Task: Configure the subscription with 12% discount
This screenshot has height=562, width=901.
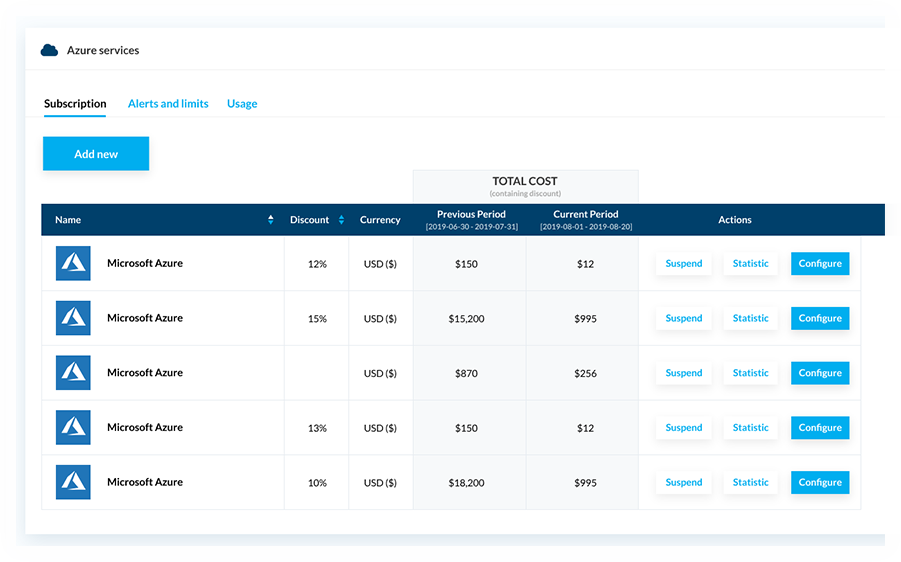Action: pos(820,263)
